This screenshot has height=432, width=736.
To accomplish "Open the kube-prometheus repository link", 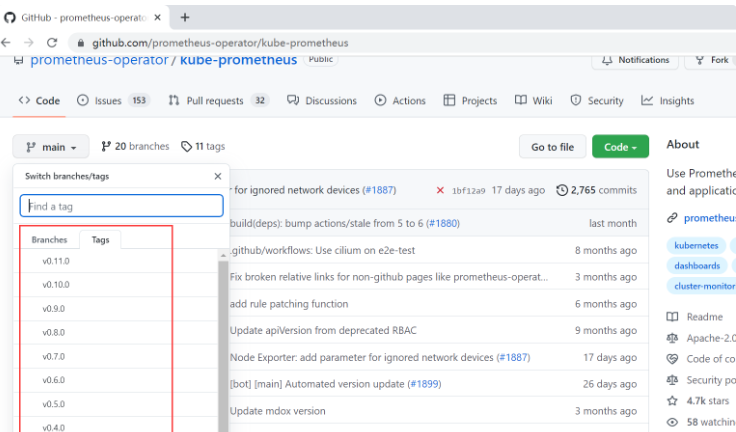I will click(238, 60).
